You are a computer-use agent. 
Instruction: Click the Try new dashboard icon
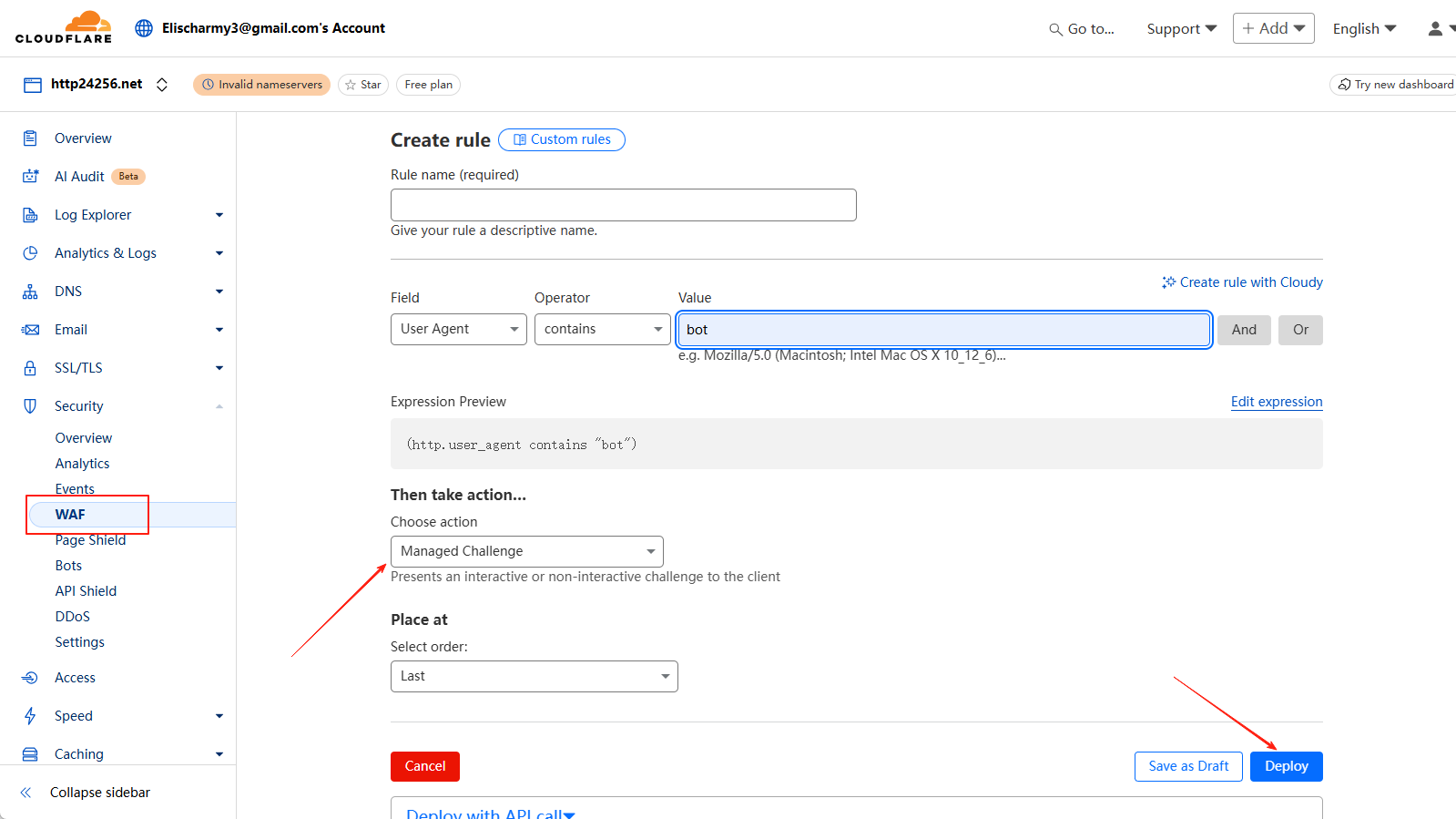pos(1344,85)
